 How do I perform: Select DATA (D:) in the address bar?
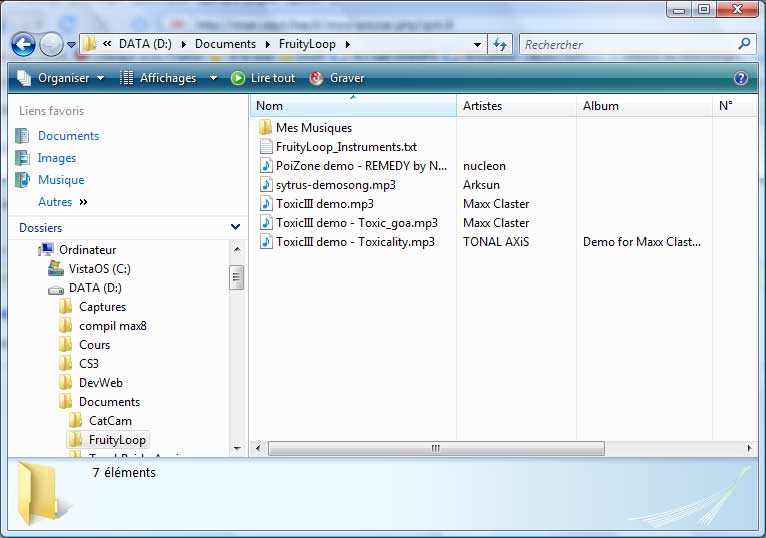[145, 44]
